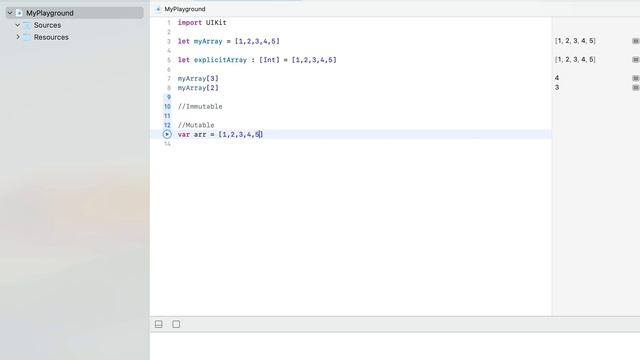Select the Sources folder
This screenshot has width=640, height=360.
tap(47, 25)
